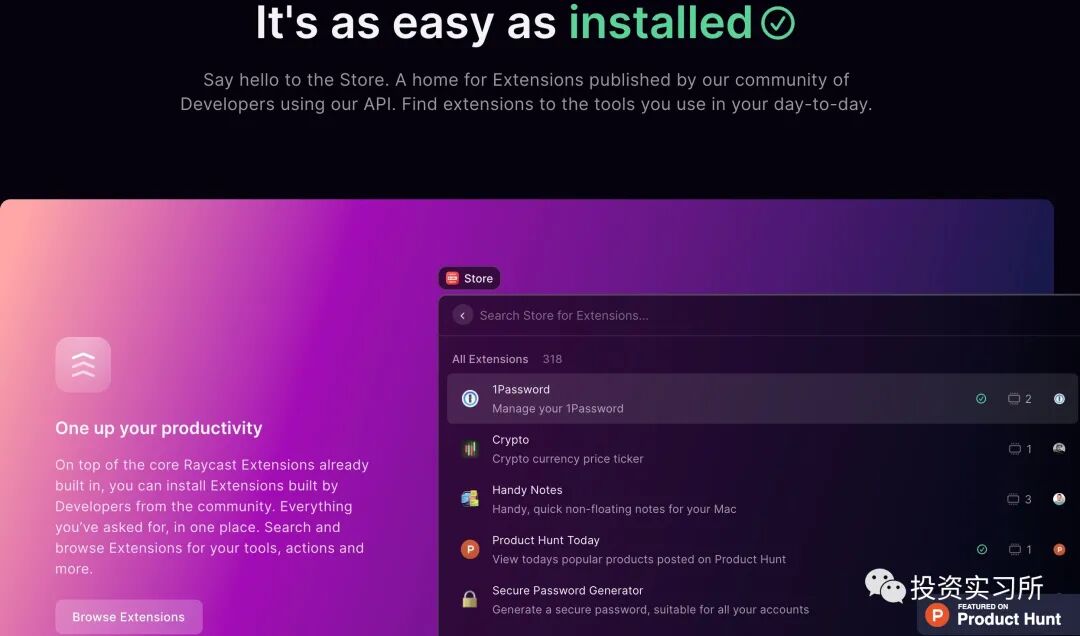This screenshot has width=1080, height=636.
Task: Click 'Handy, quick non-floating notes' description
Action: (614, 509)
